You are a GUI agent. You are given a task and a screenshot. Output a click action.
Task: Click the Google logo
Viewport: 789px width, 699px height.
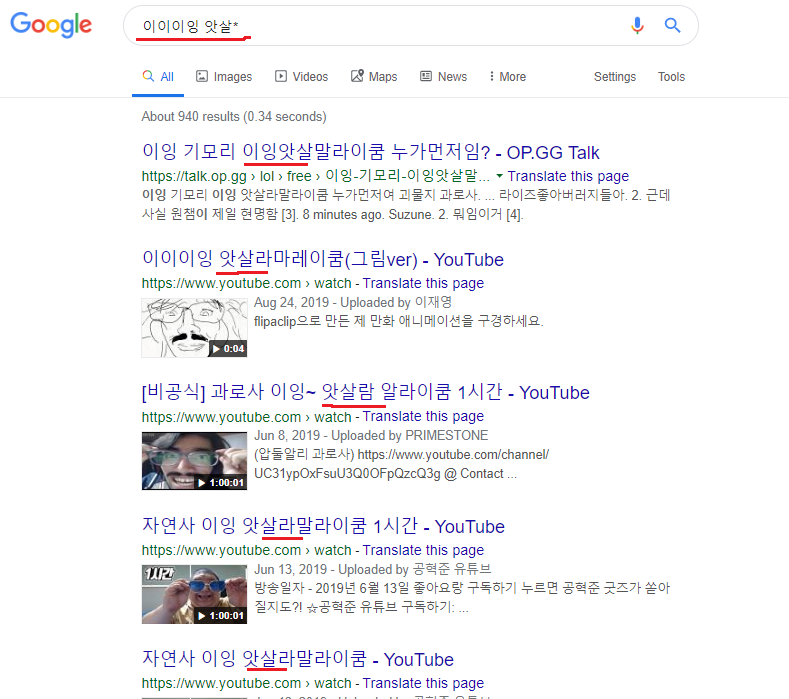click(51, 24)
